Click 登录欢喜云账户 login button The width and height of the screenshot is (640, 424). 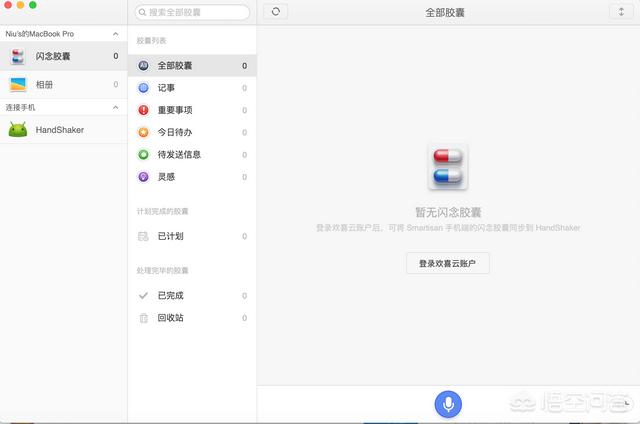pos(447,263)
